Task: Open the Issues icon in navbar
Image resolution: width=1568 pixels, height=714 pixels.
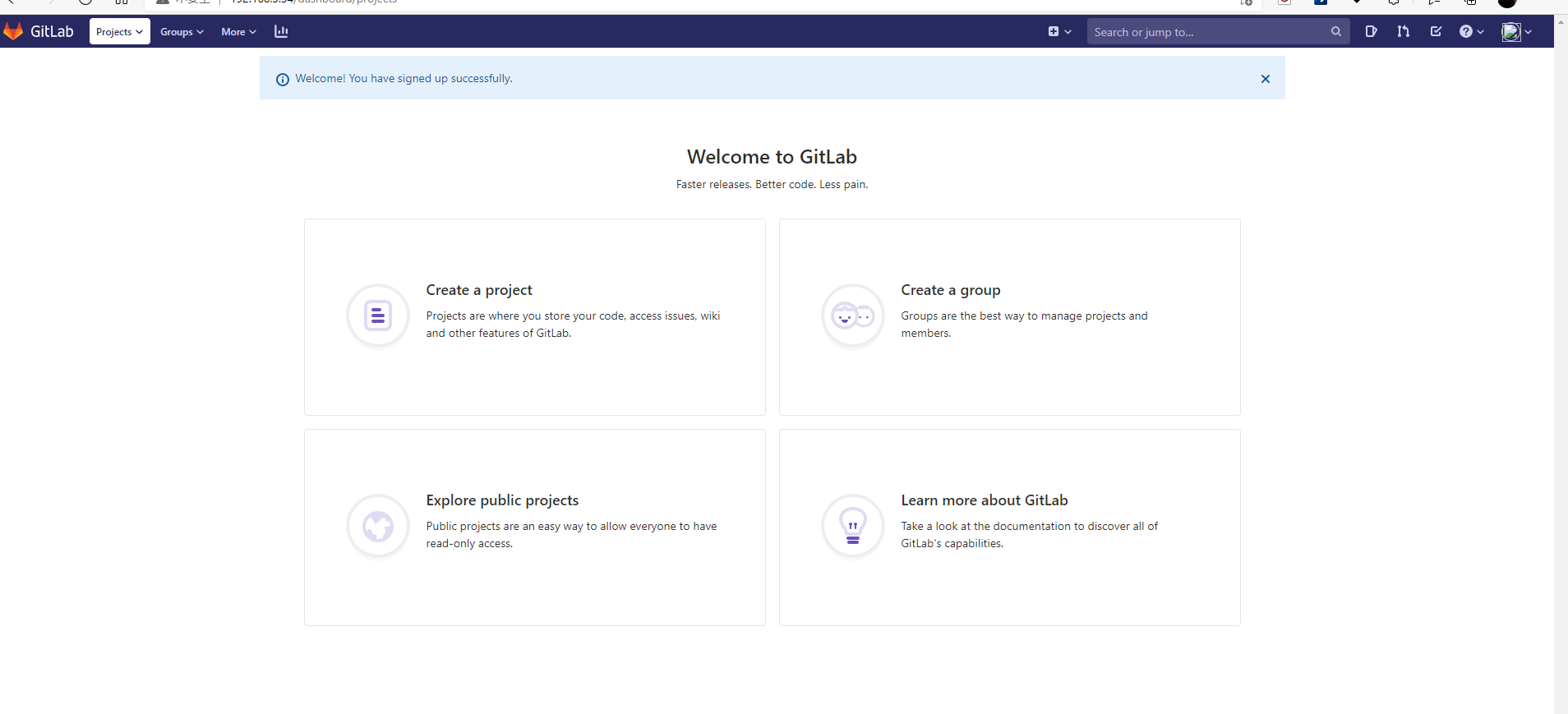Action: (1371, 31)
